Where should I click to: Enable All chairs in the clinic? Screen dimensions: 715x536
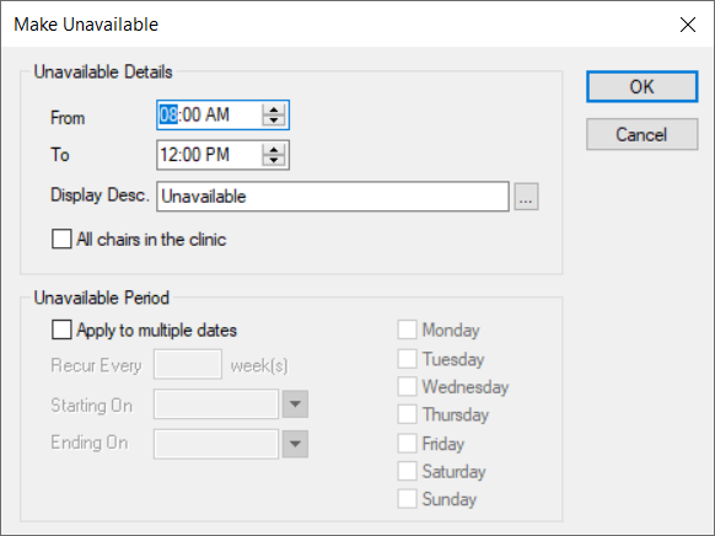tap(62, 240)
